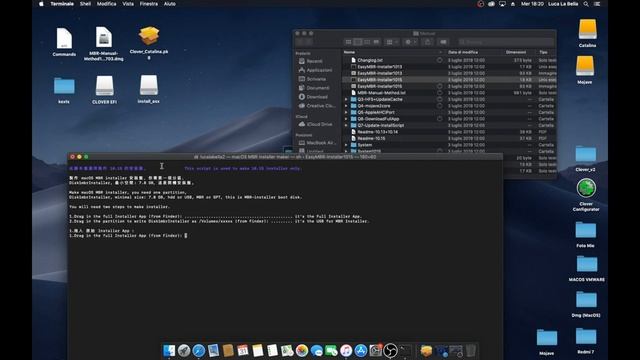Click the Finder search field
The image size is (640, 360).
(505, 42)
